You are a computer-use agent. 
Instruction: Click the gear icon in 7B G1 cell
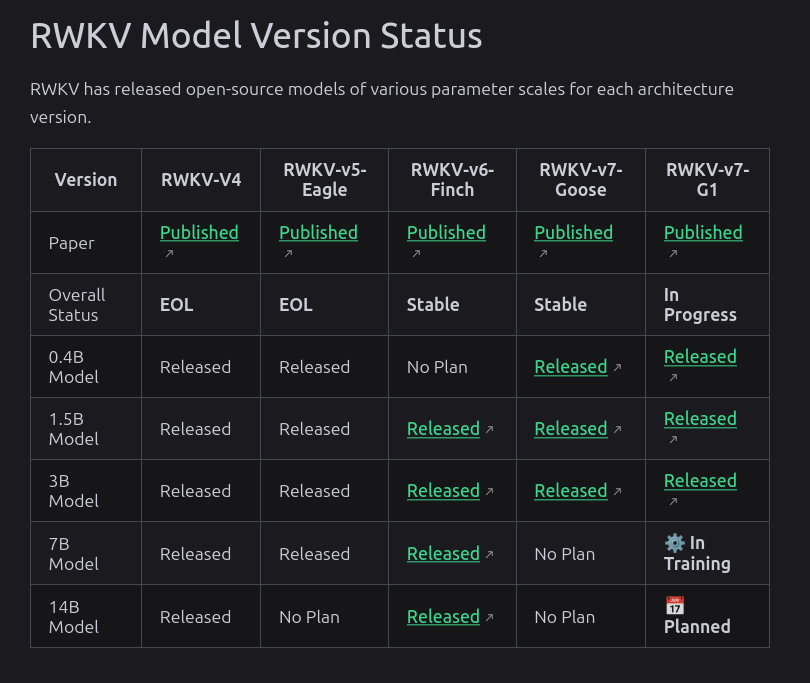[675, 543]
